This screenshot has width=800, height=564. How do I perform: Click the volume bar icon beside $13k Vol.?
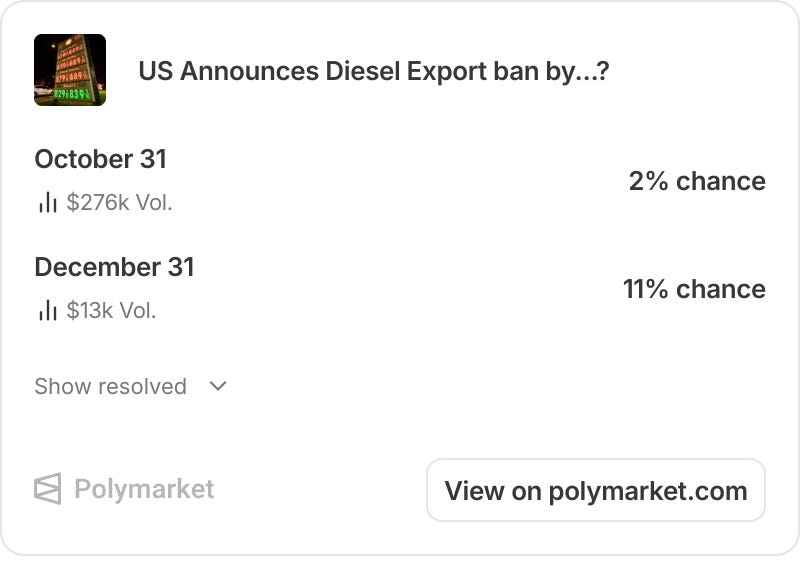click(x=47, y=310)
